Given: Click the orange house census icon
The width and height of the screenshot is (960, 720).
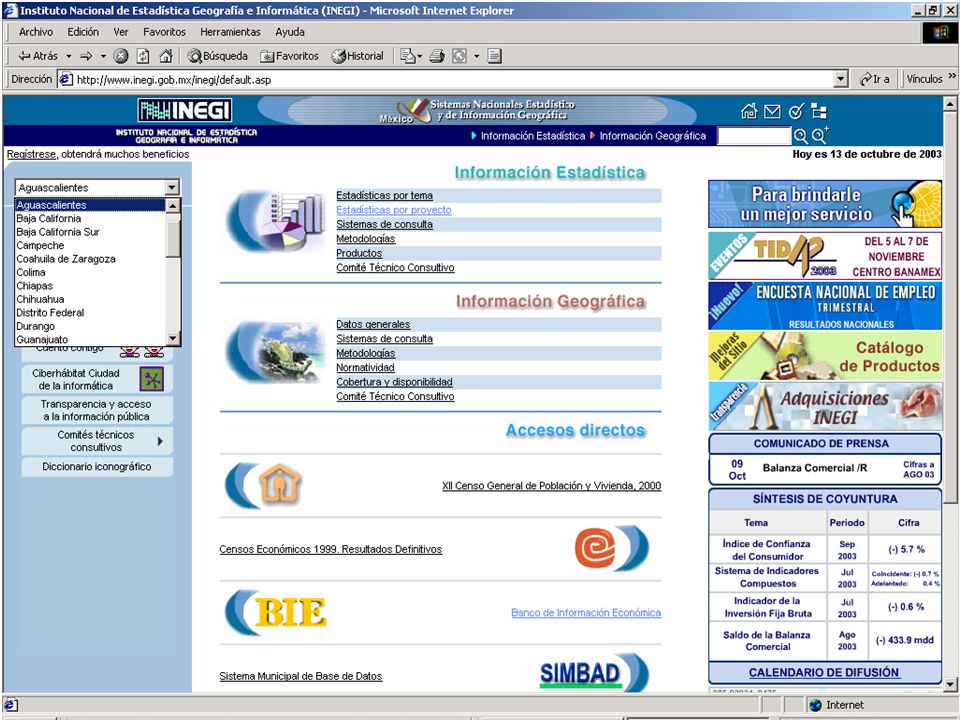Looking at the screenshot, I should point(280,486).
